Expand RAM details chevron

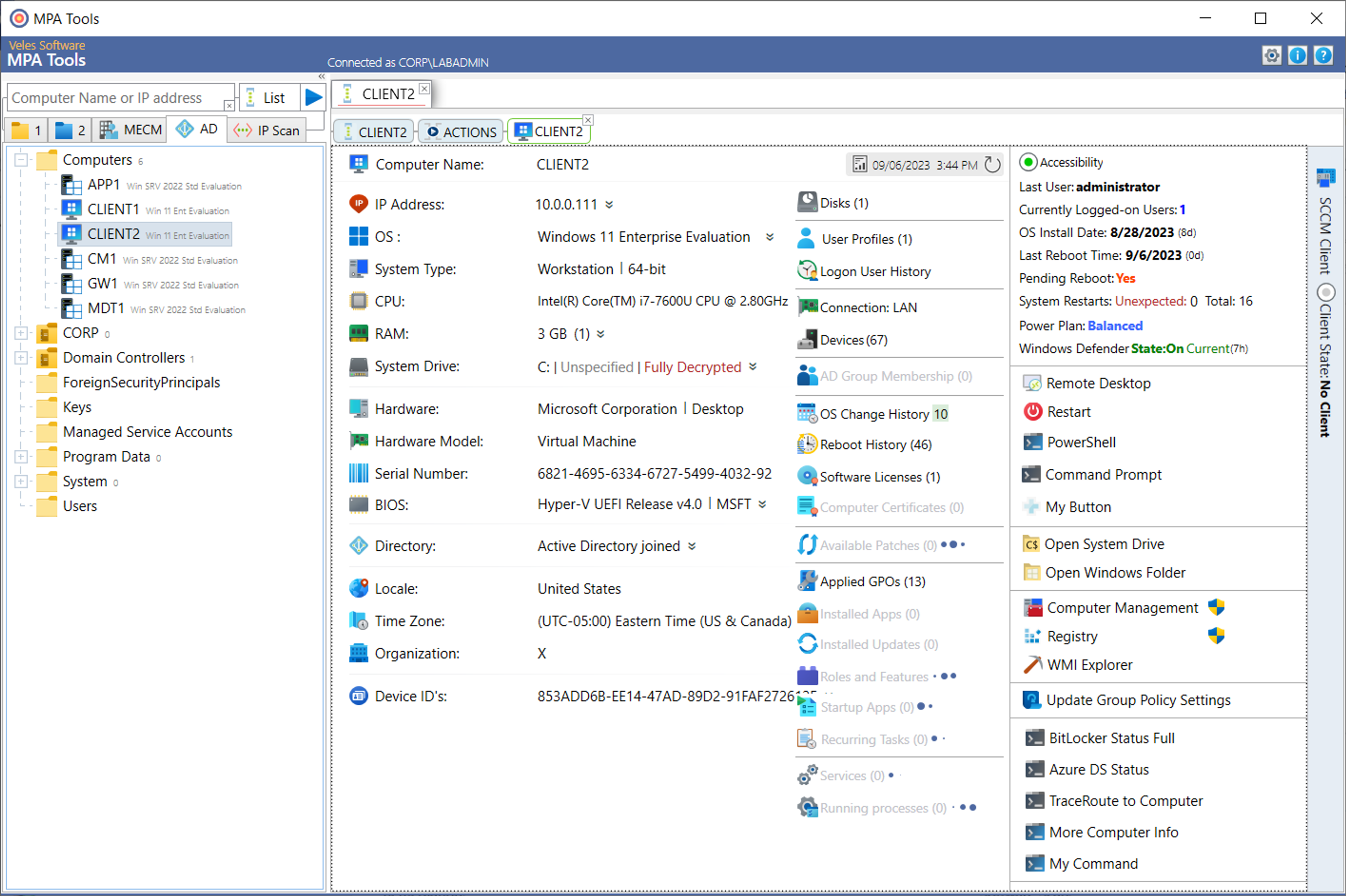600,334
